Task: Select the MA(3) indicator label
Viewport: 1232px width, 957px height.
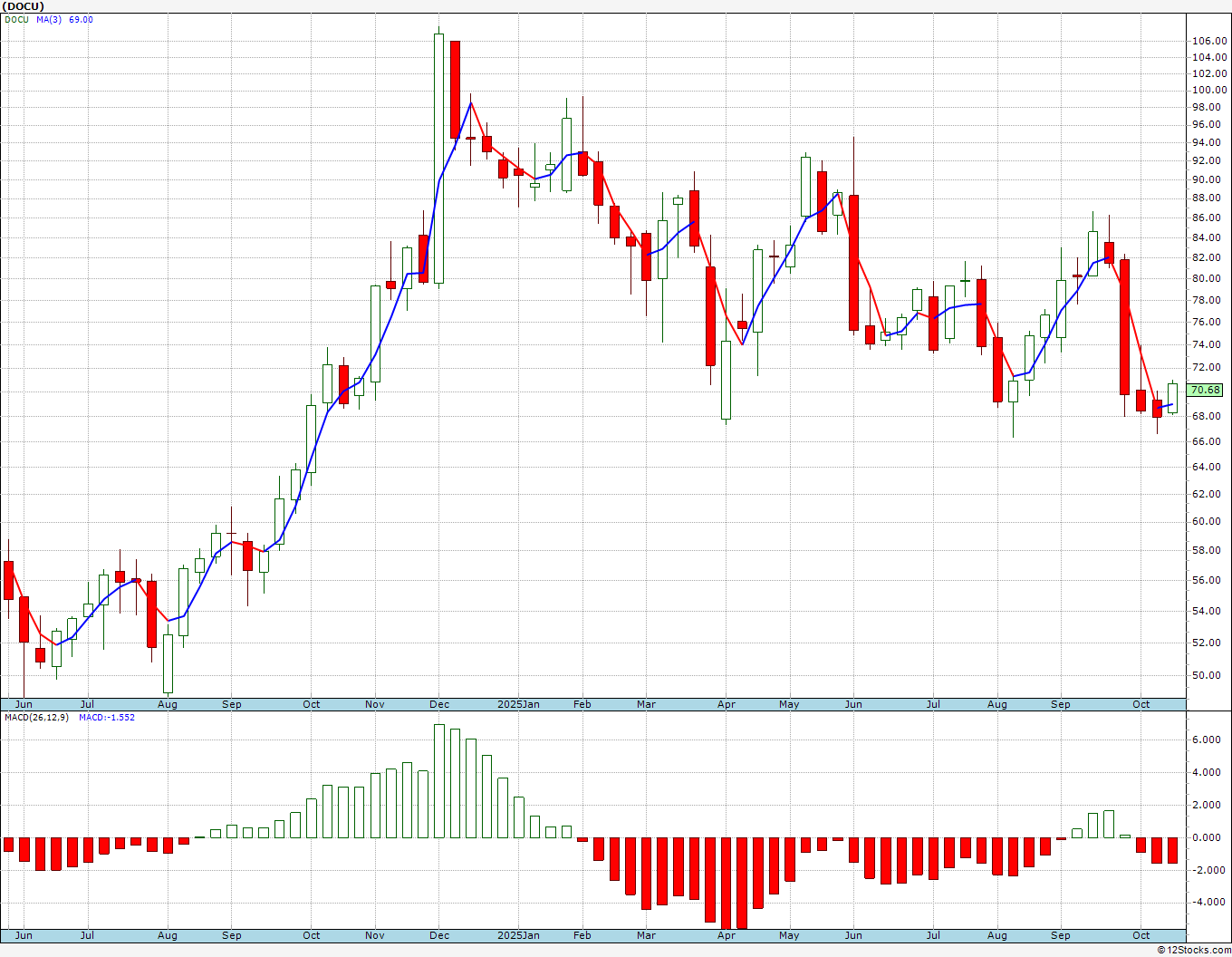Action: tap(49, 19)
